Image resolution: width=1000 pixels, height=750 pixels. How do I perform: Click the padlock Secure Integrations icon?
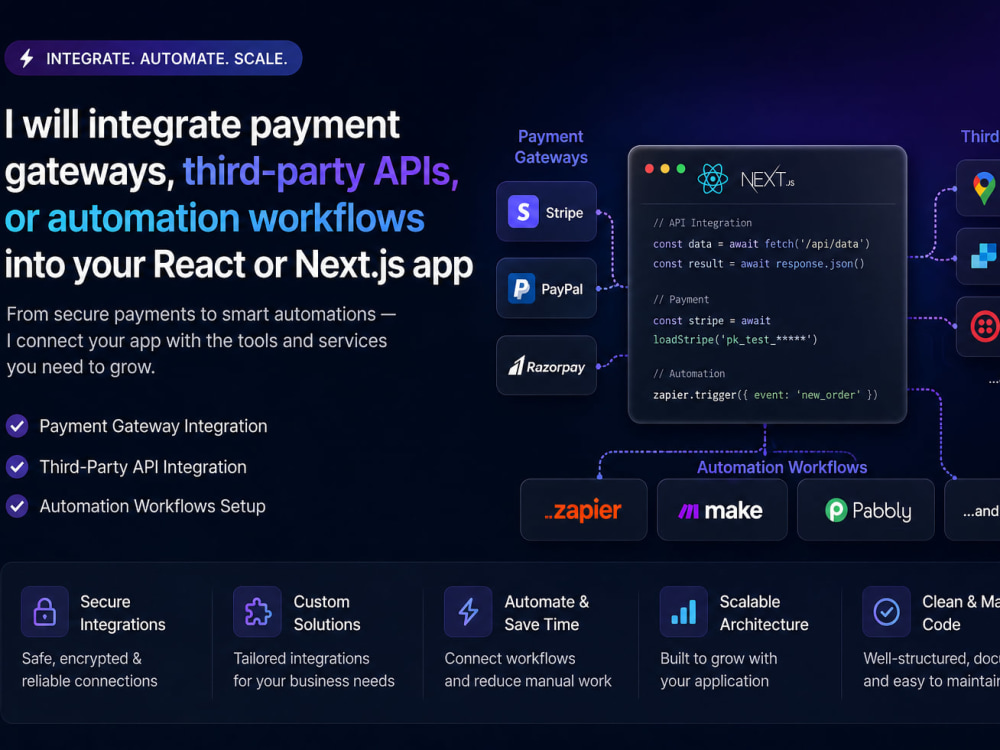point(45,612)
